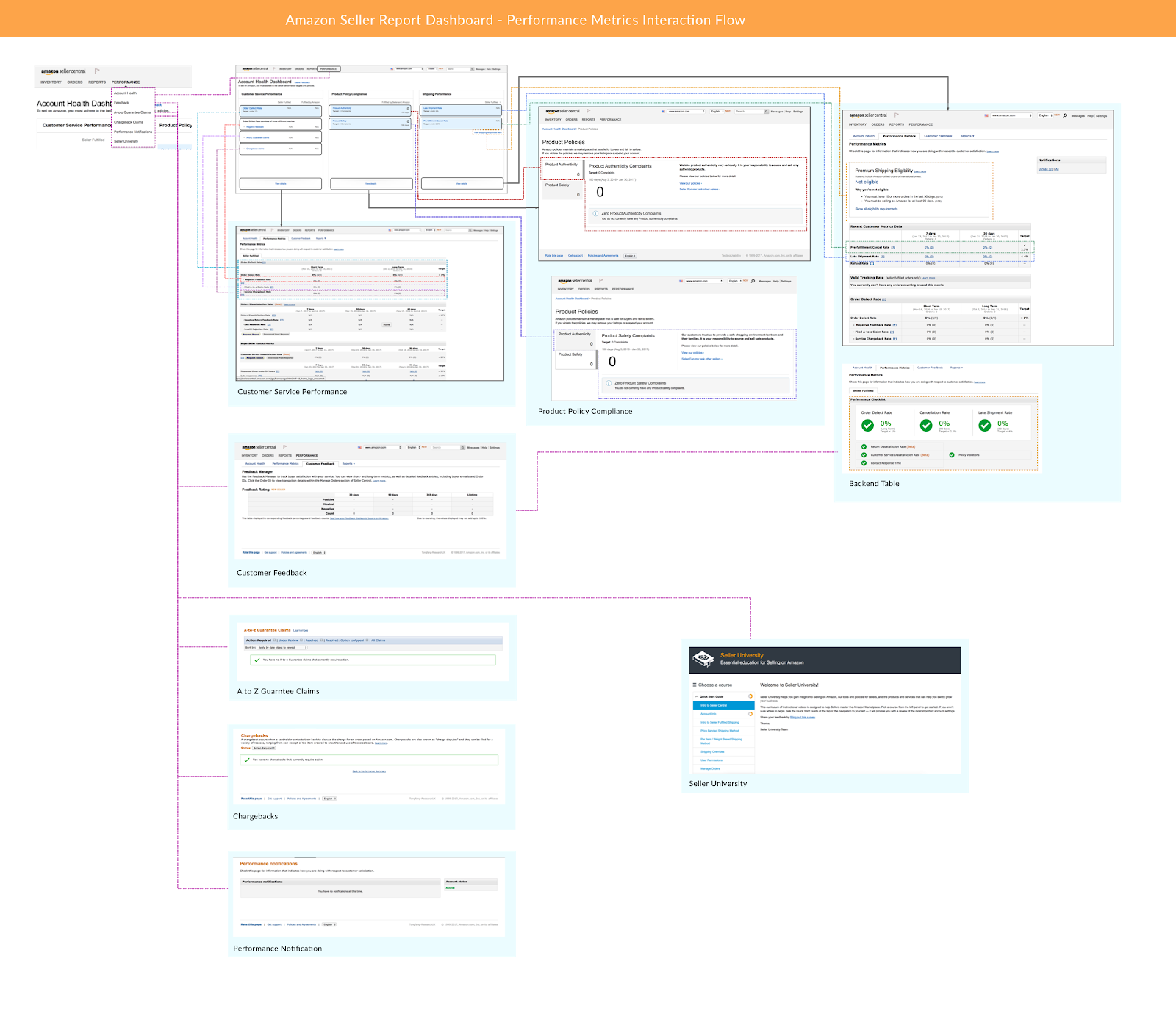Screen dimensions: 1176x1036
Task: Click the search input field in the top bar
Action: (749, 112)
